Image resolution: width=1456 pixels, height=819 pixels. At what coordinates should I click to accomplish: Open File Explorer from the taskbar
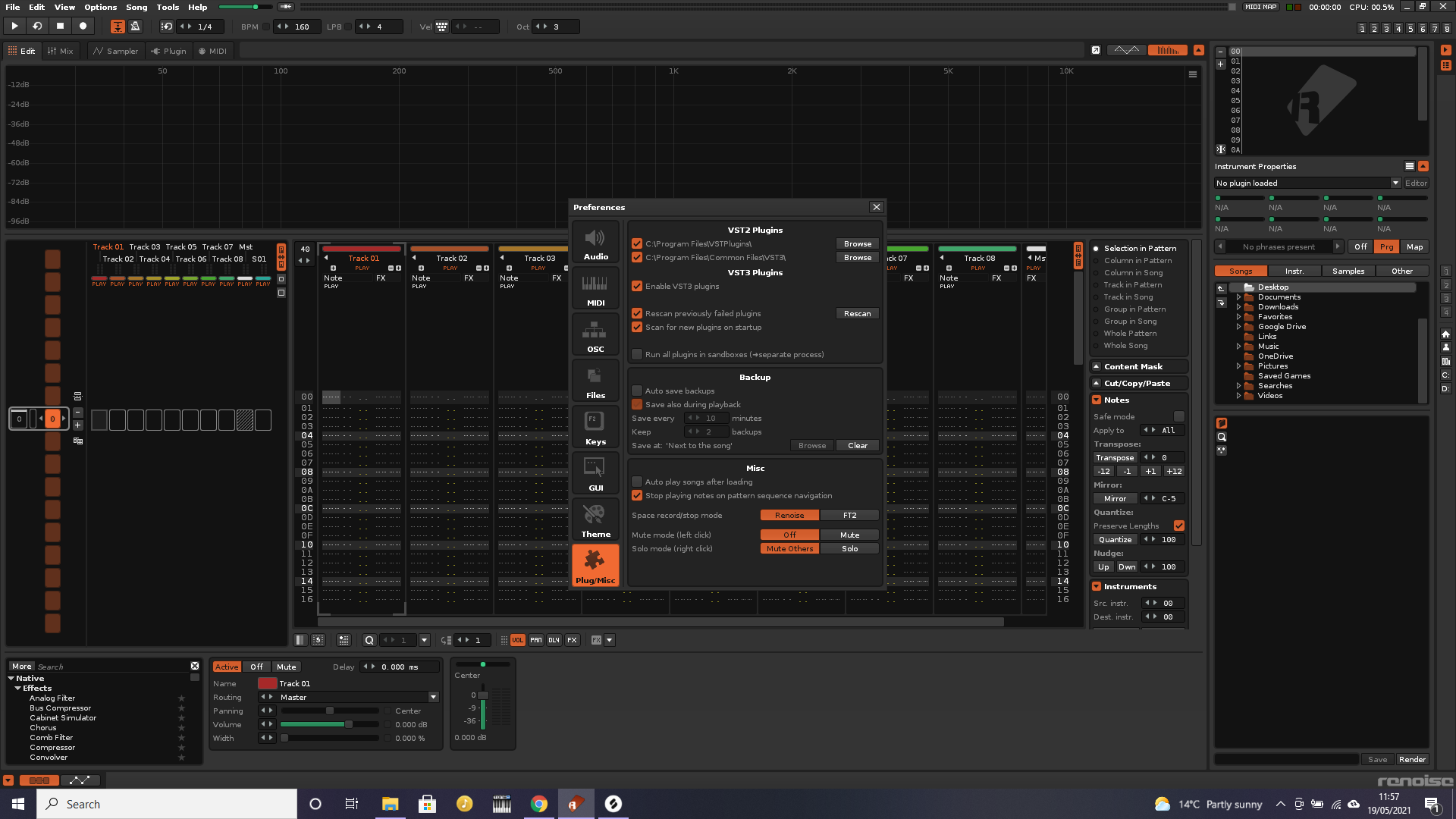click(x=390, y=804)
